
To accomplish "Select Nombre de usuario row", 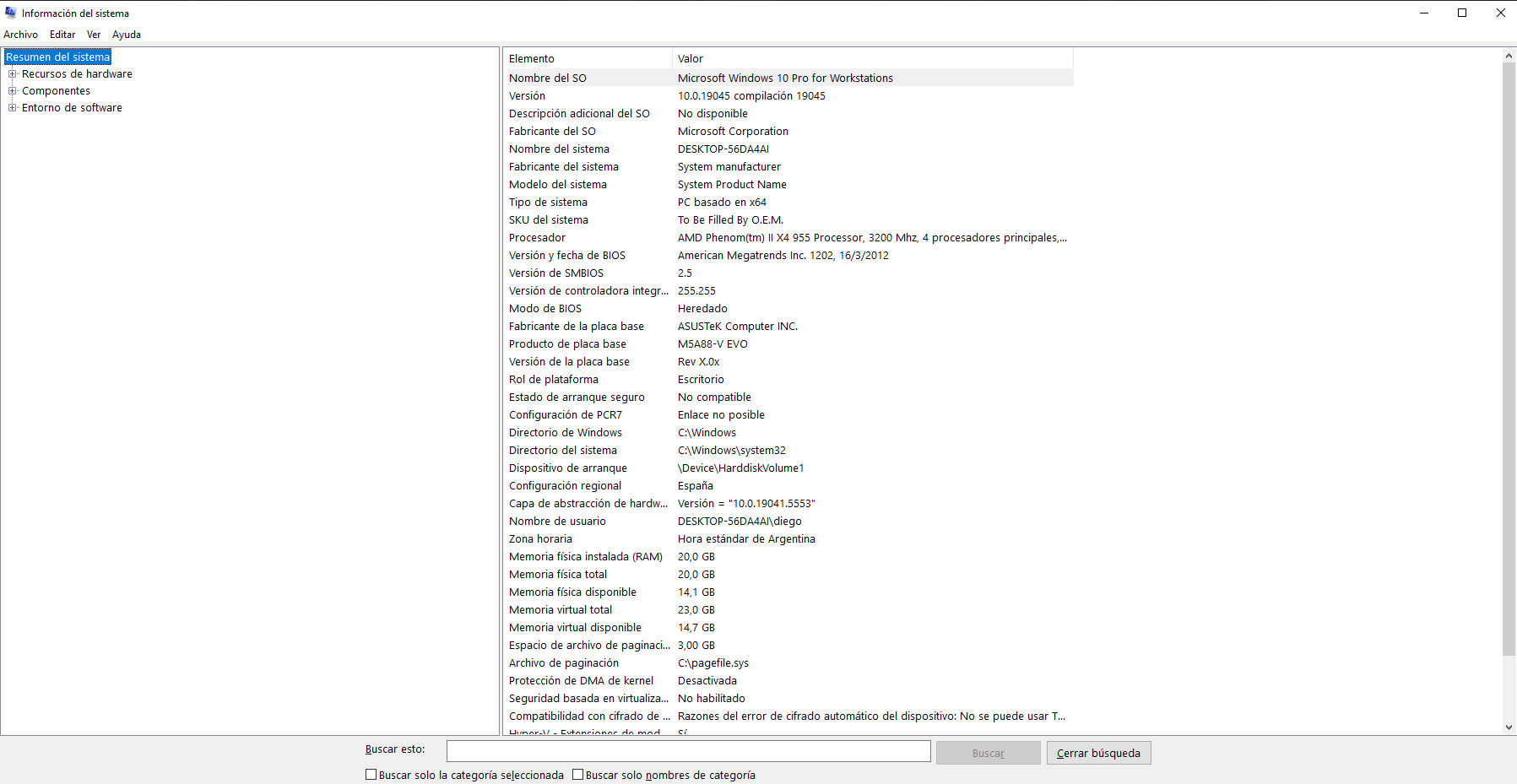I will click(788, 521).
